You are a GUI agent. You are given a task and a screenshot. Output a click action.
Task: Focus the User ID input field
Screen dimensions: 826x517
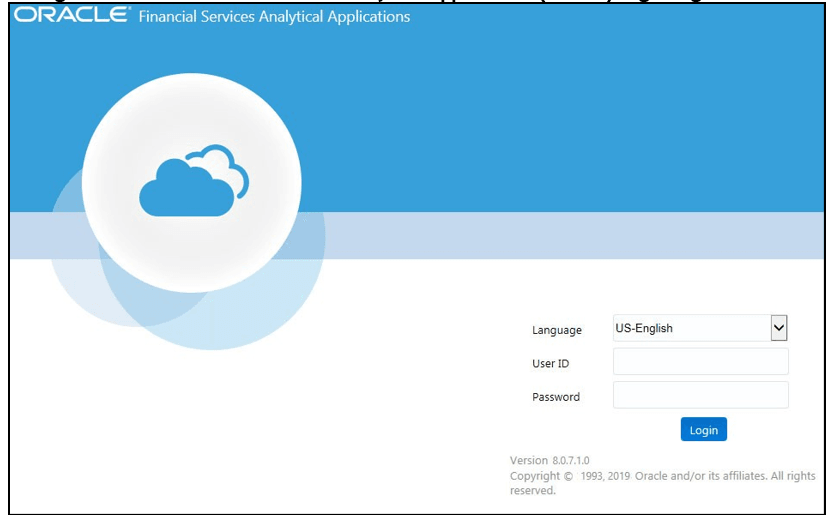(701, 361)
